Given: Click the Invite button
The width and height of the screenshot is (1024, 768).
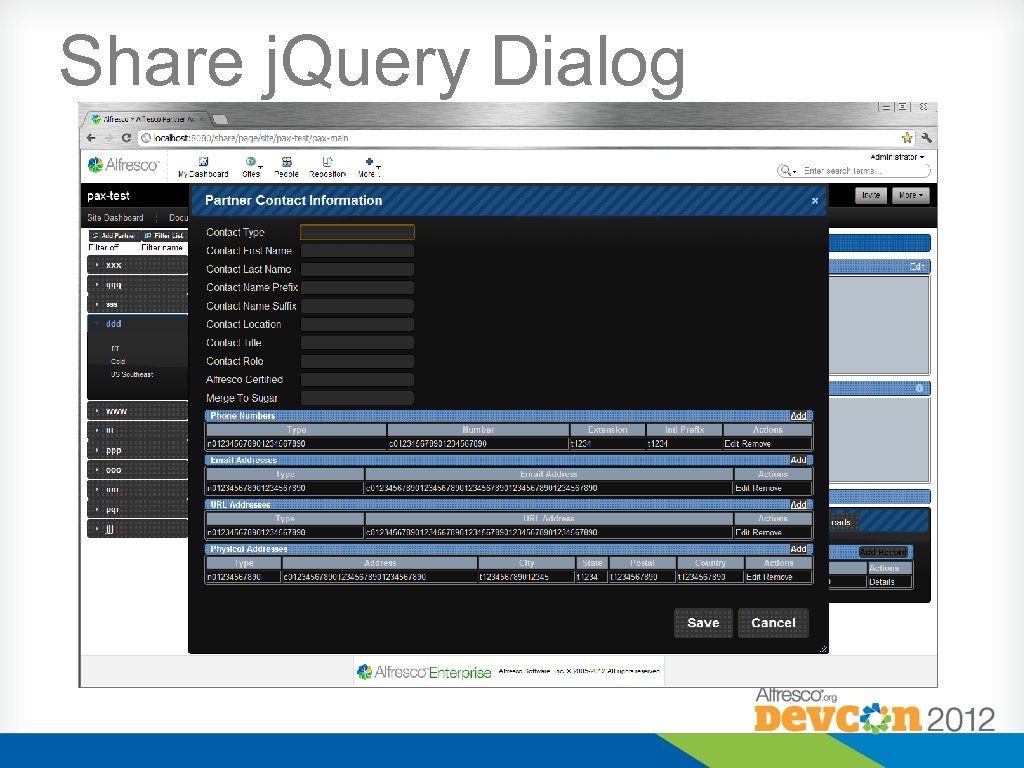Looking at the screenshot, I should point(871,195).
